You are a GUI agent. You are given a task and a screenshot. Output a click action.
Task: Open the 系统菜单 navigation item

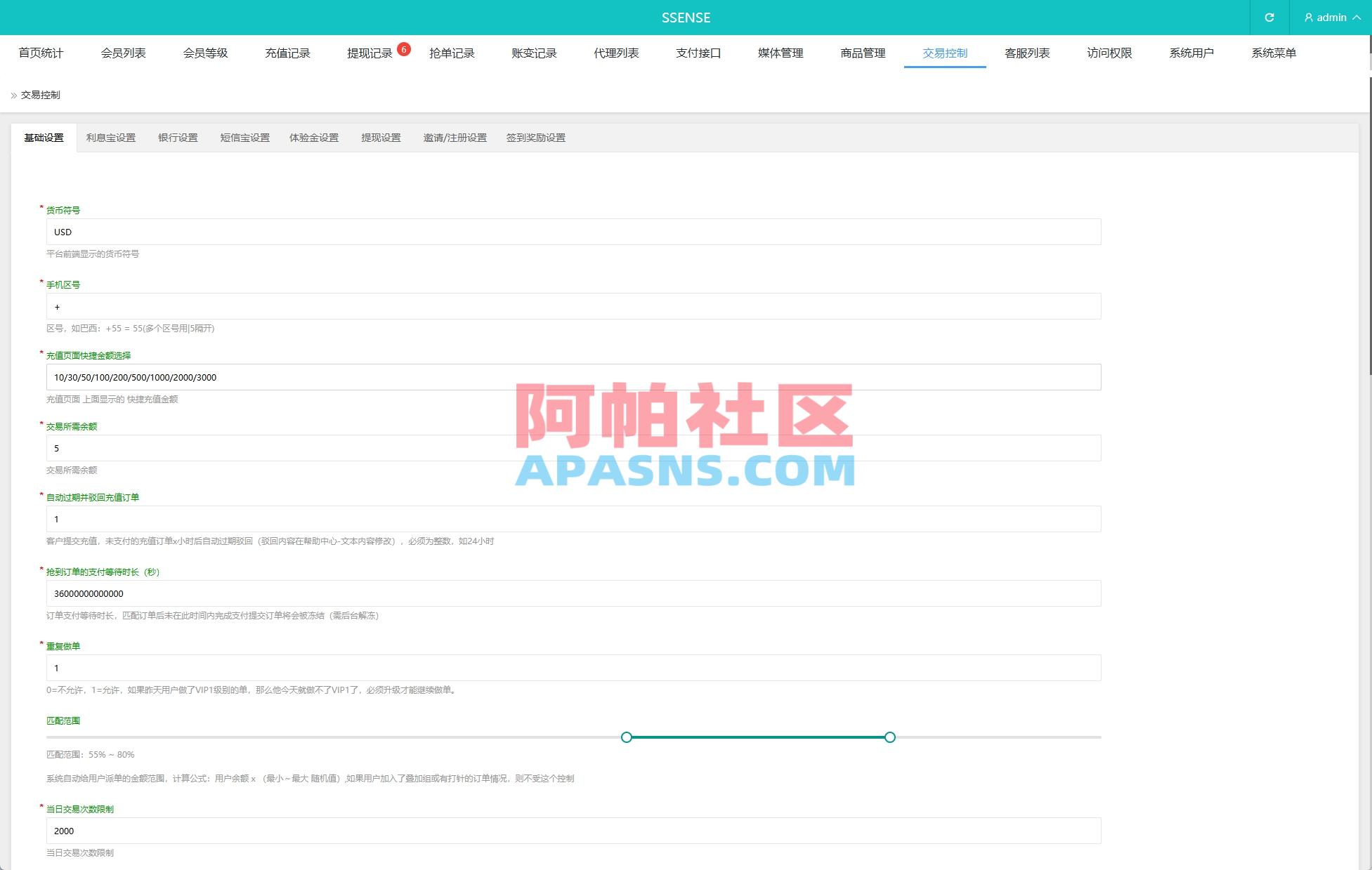(x=1274, y=53)
